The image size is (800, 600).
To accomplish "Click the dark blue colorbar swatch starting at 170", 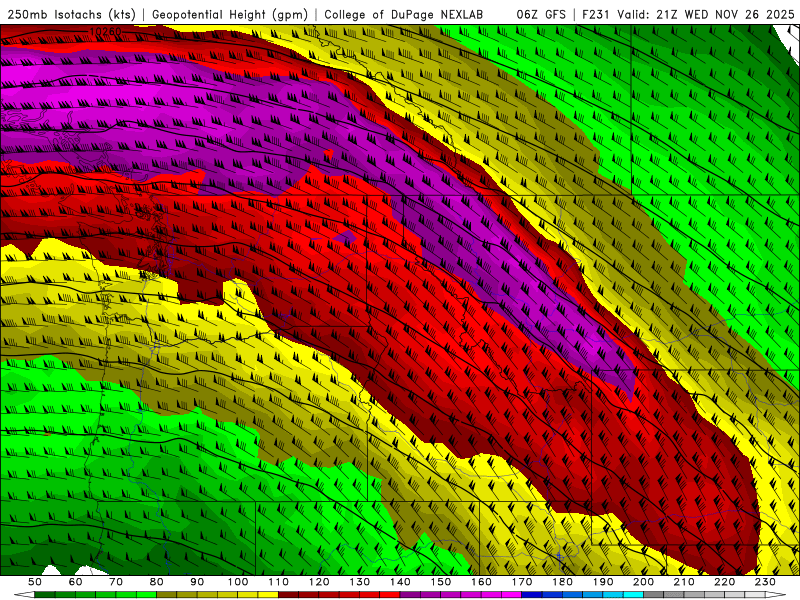I will click(x=532, y=594).
